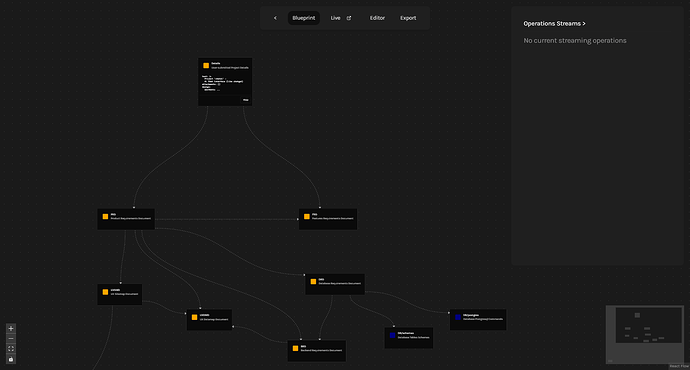Zoom out with the minus control
The width and height of the screenshot is (690, 370).
(x=11, y=338)
